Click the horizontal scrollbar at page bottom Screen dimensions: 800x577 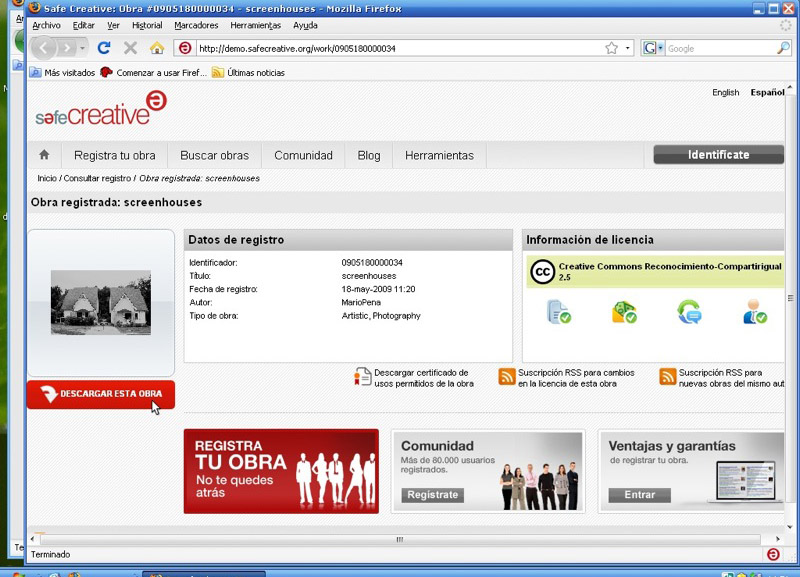pyautogui.click(x=399, y=539)
